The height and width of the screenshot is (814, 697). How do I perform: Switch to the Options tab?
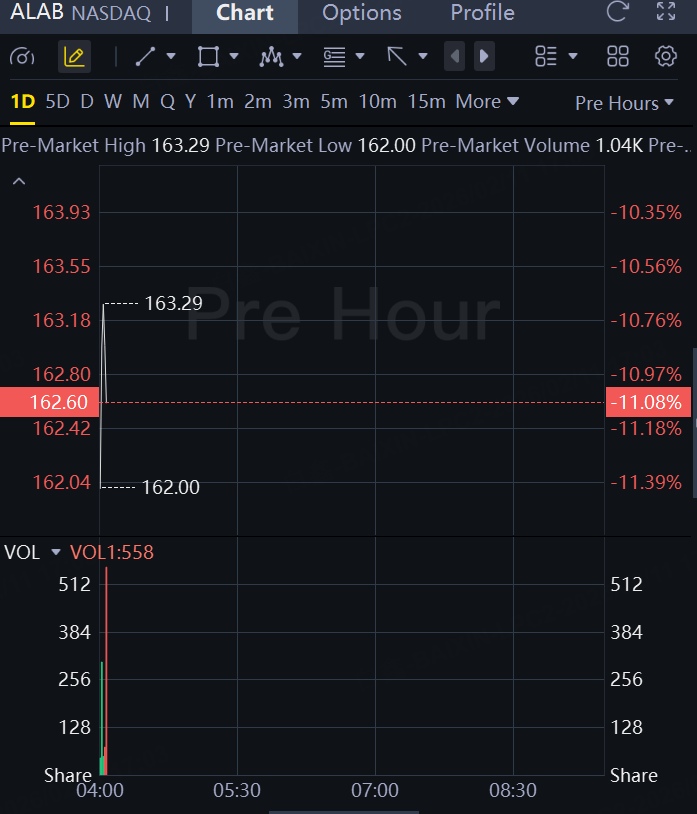(x=362, y=14)
